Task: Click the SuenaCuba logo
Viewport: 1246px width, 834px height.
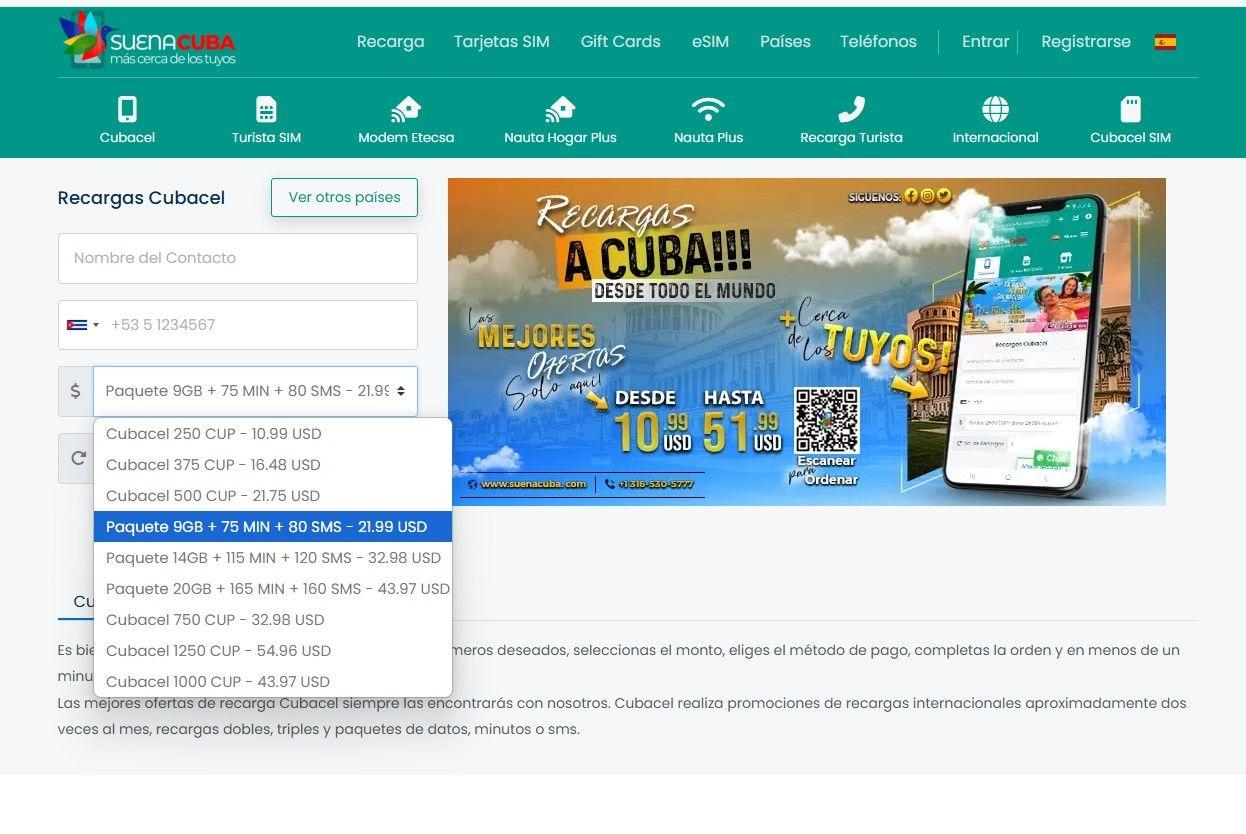Action: 147,40
